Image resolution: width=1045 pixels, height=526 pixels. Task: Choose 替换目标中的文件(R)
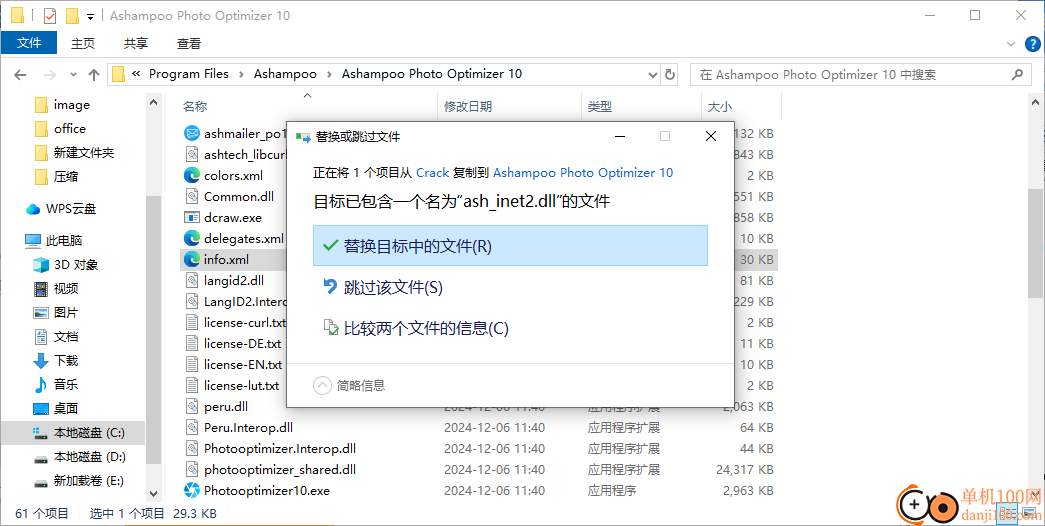tap(510, 246)
